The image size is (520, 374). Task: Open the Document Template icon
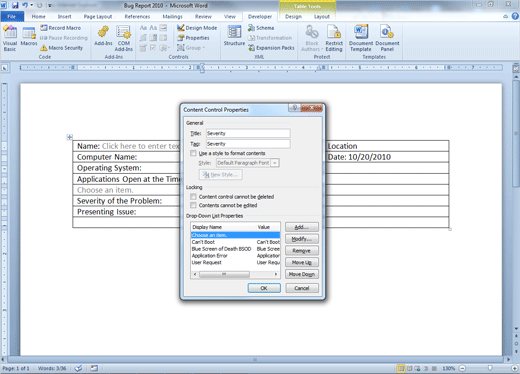click(x=361, y=32)
